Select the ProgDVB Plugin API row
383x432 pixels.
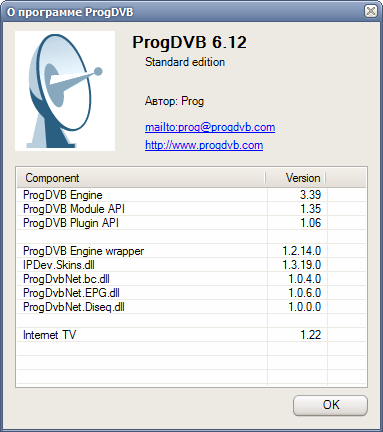(x=191, y=223)
